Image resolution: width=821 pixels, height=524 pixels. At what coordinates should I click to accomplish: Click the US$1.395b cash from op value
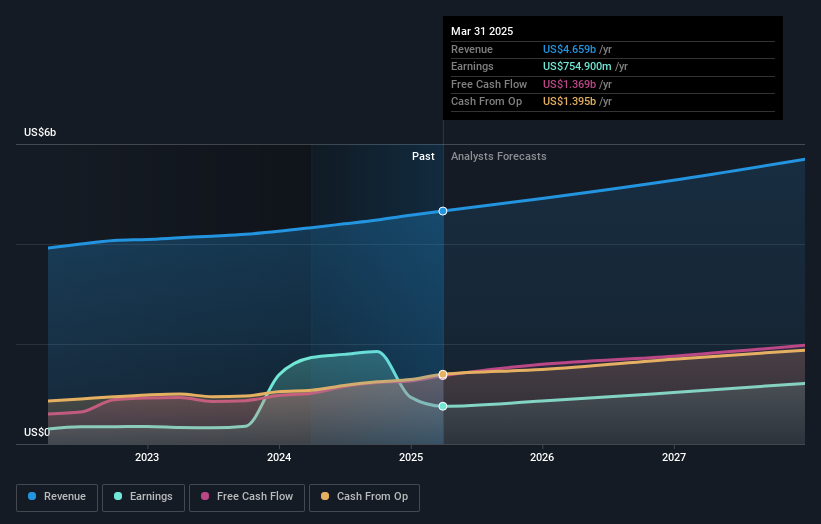(x=569, y=102)
